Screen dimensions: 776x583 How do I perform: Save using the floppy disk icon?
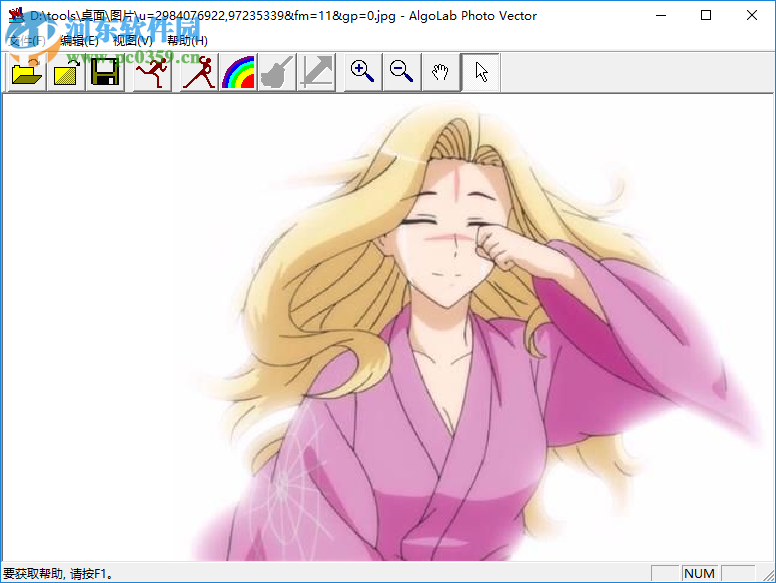pyautogui.click(x=105, y=72)
